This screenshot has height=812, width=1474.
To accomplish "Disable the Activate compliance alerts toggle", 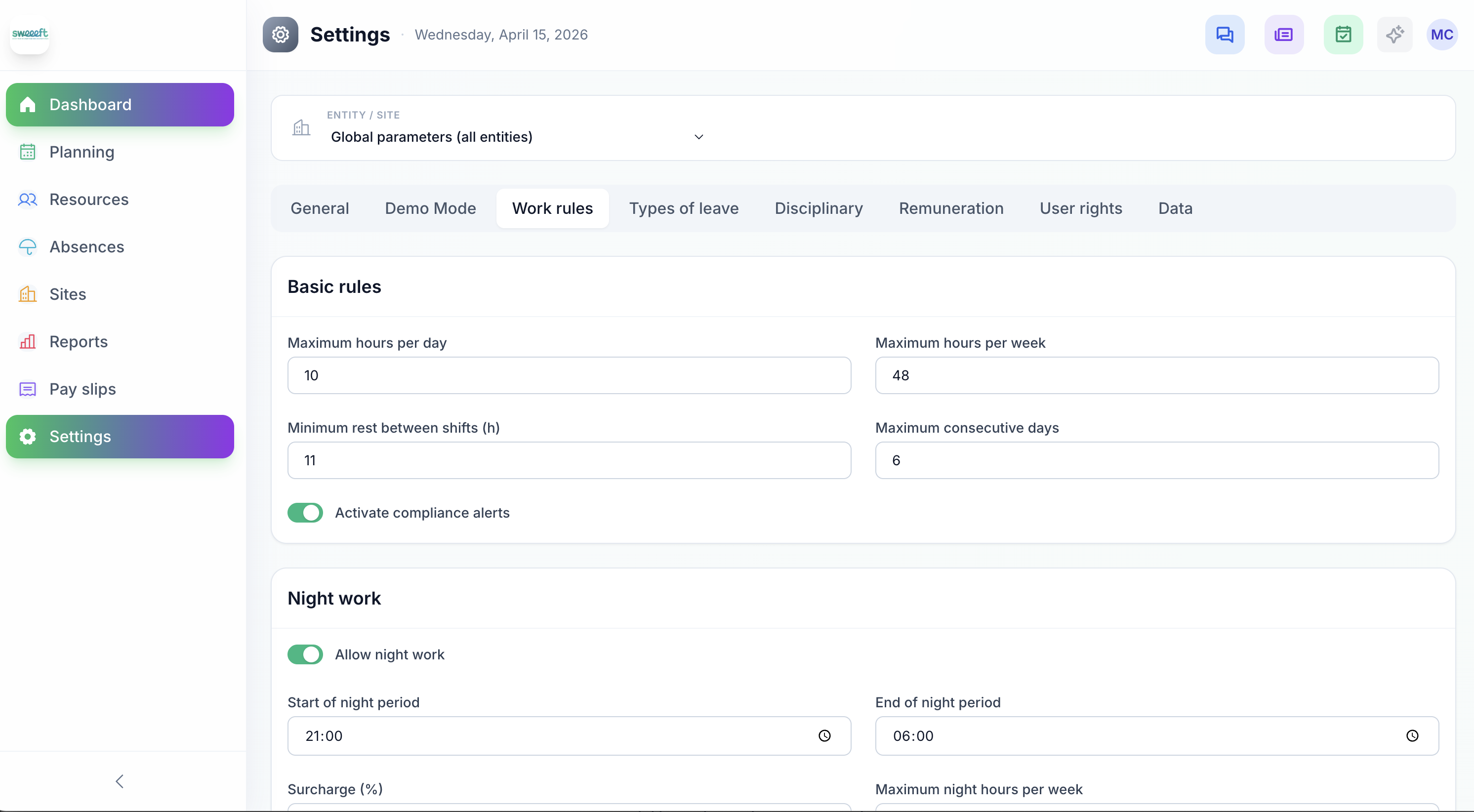I will click(x=305, y=513).
